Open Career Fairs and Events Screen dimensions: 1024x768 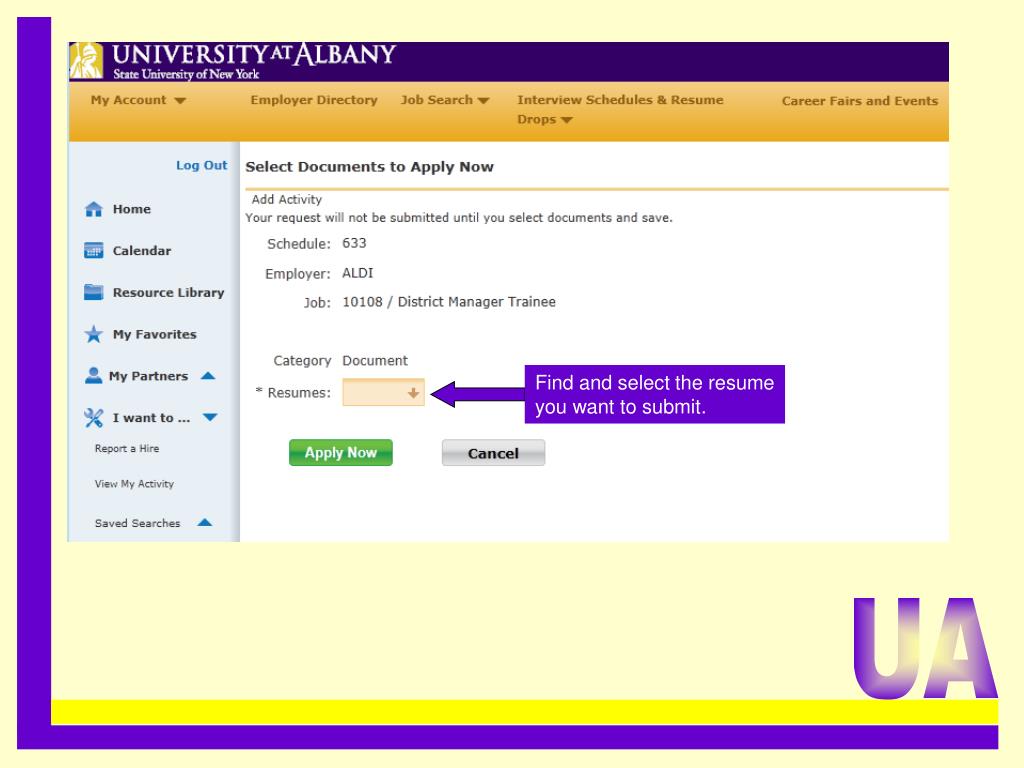pyautogui.click(x=859, y=101)
